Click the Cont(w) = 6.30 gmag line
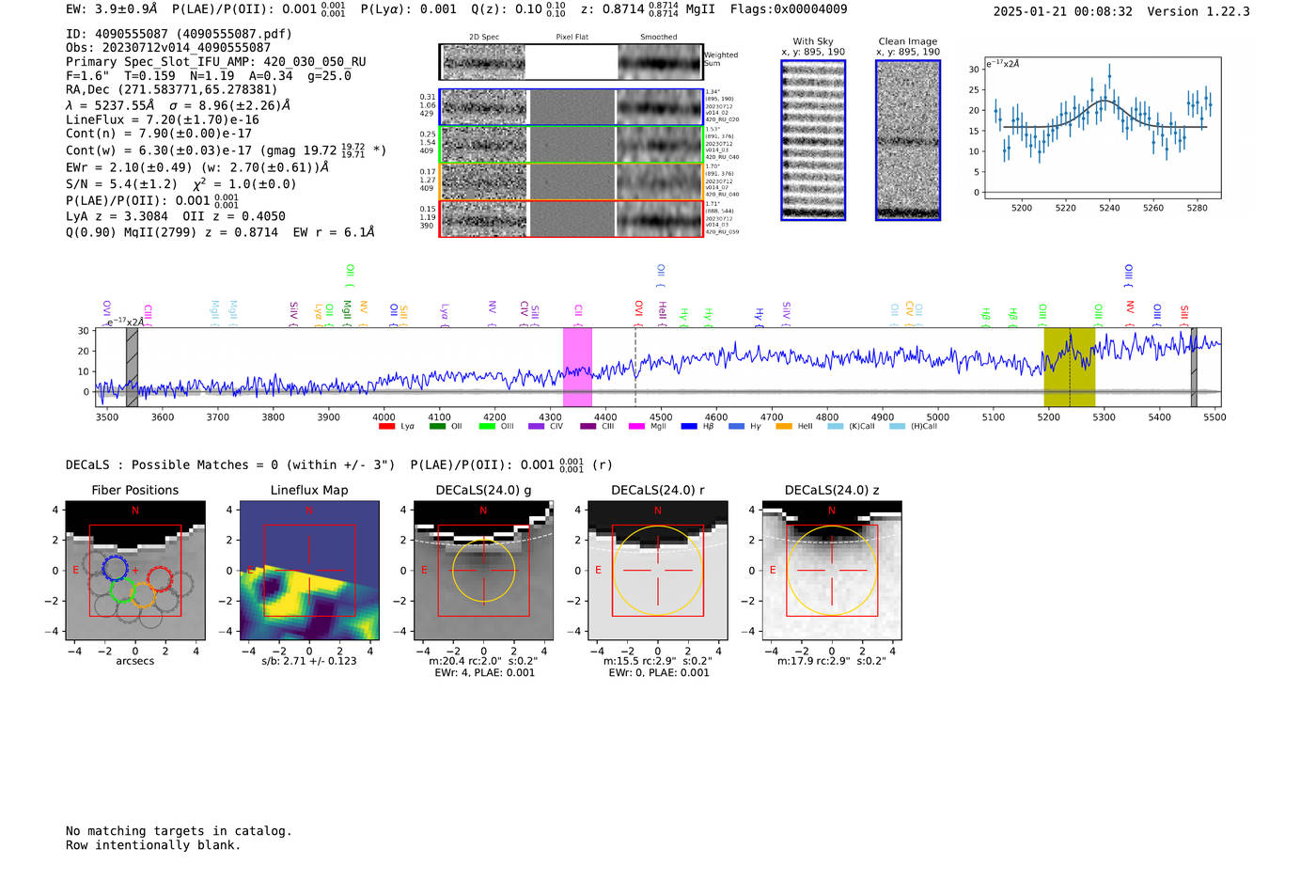This screenshot has height=896, width=1316. [227, 150]
